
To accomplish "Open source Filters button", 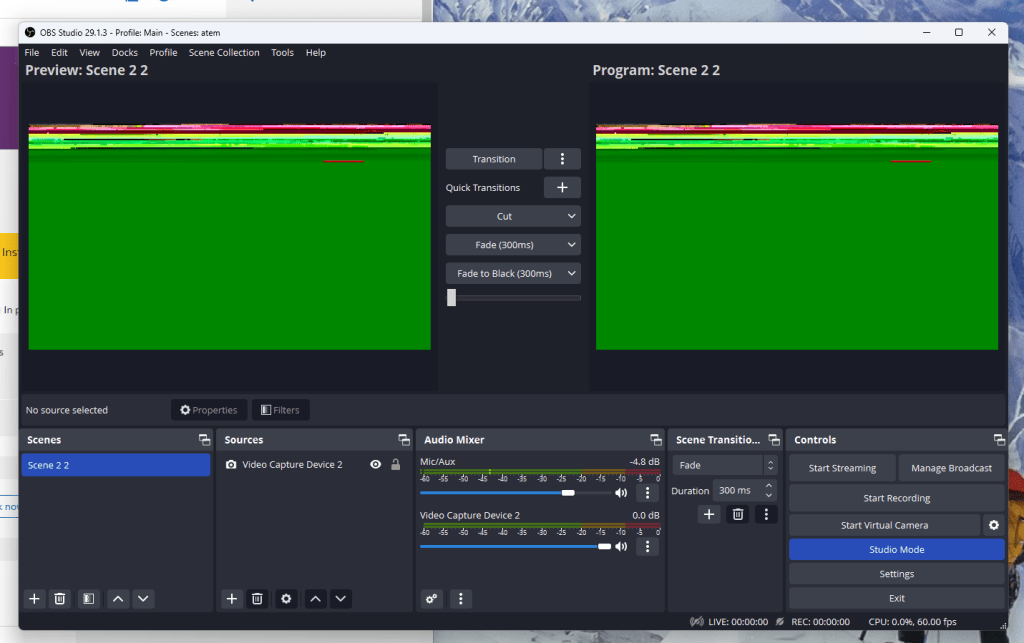I will click(281, 410).
